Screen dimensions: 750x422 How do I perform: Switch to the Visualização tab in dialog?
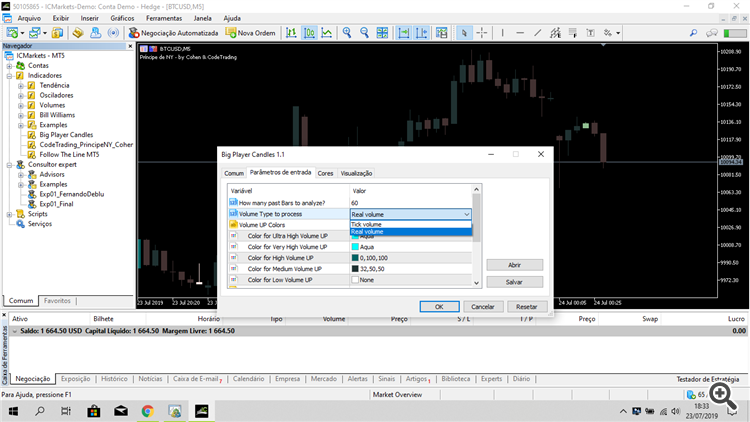pyautogui.click(x=356, y=173)
